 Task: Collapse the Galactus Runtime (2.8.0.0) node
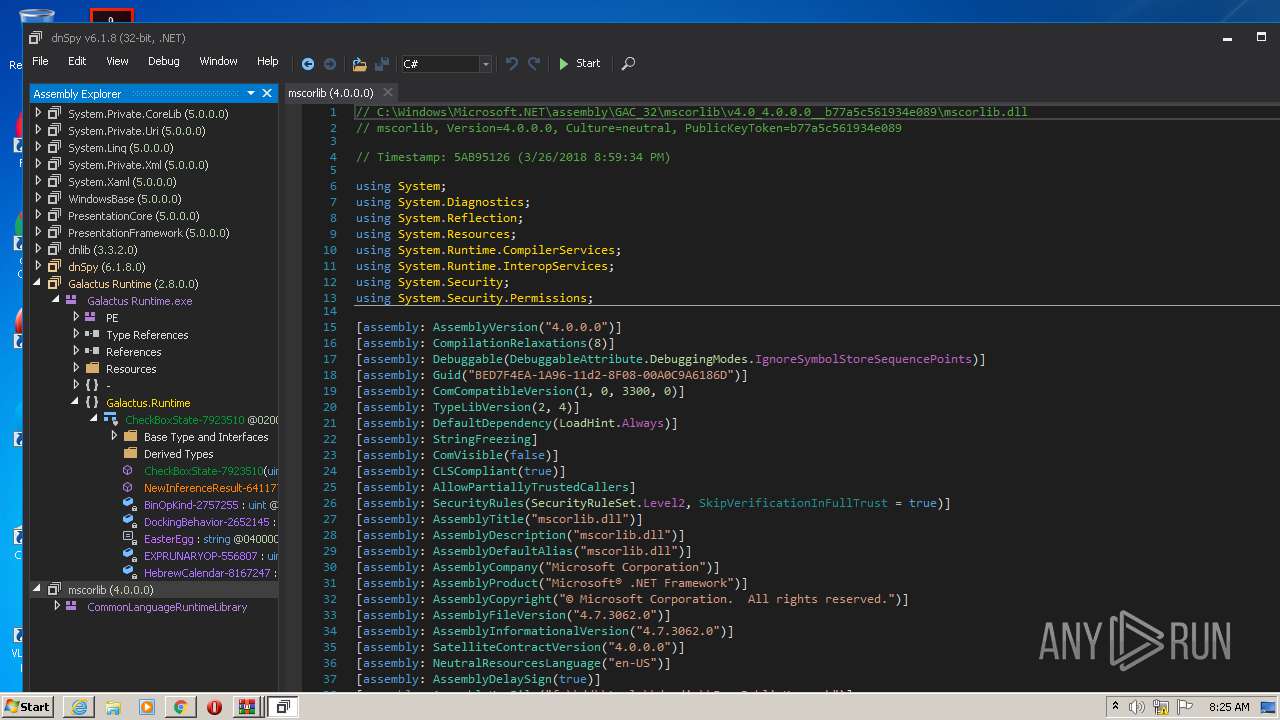tap(39, 283)
